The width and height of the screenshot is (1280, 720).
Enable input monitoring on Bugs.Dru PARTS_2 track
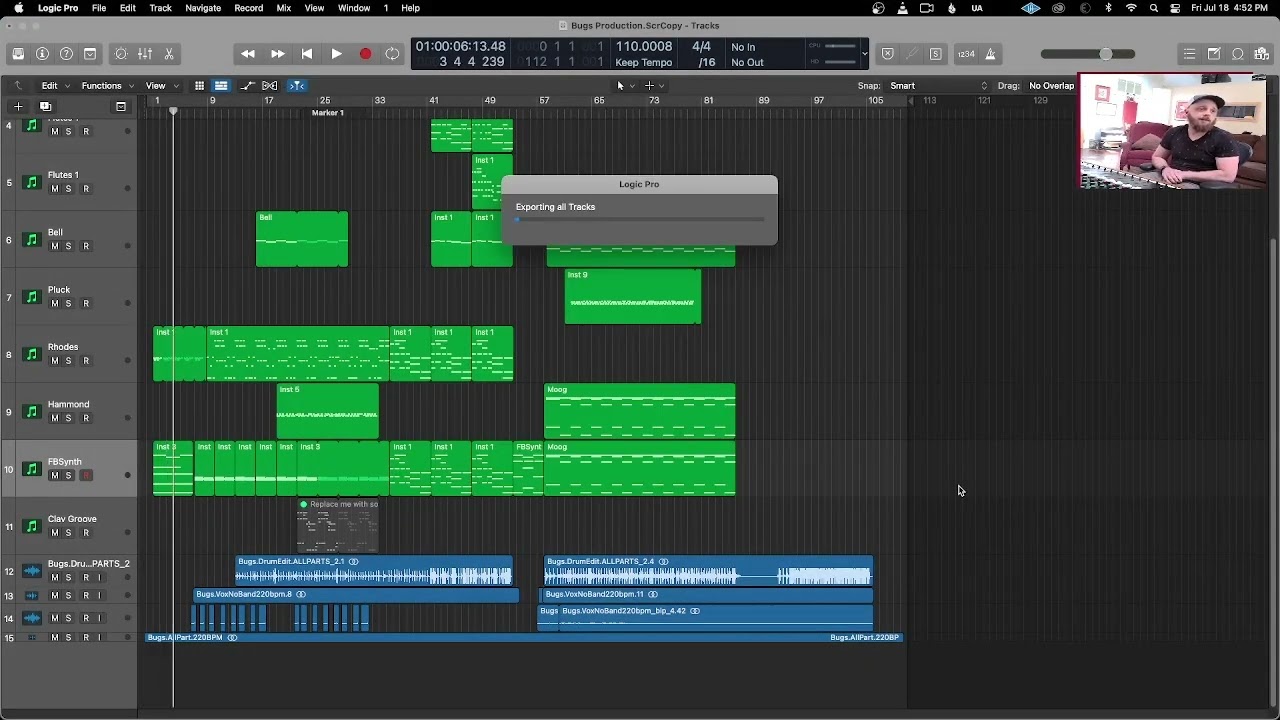coord(98,578)
